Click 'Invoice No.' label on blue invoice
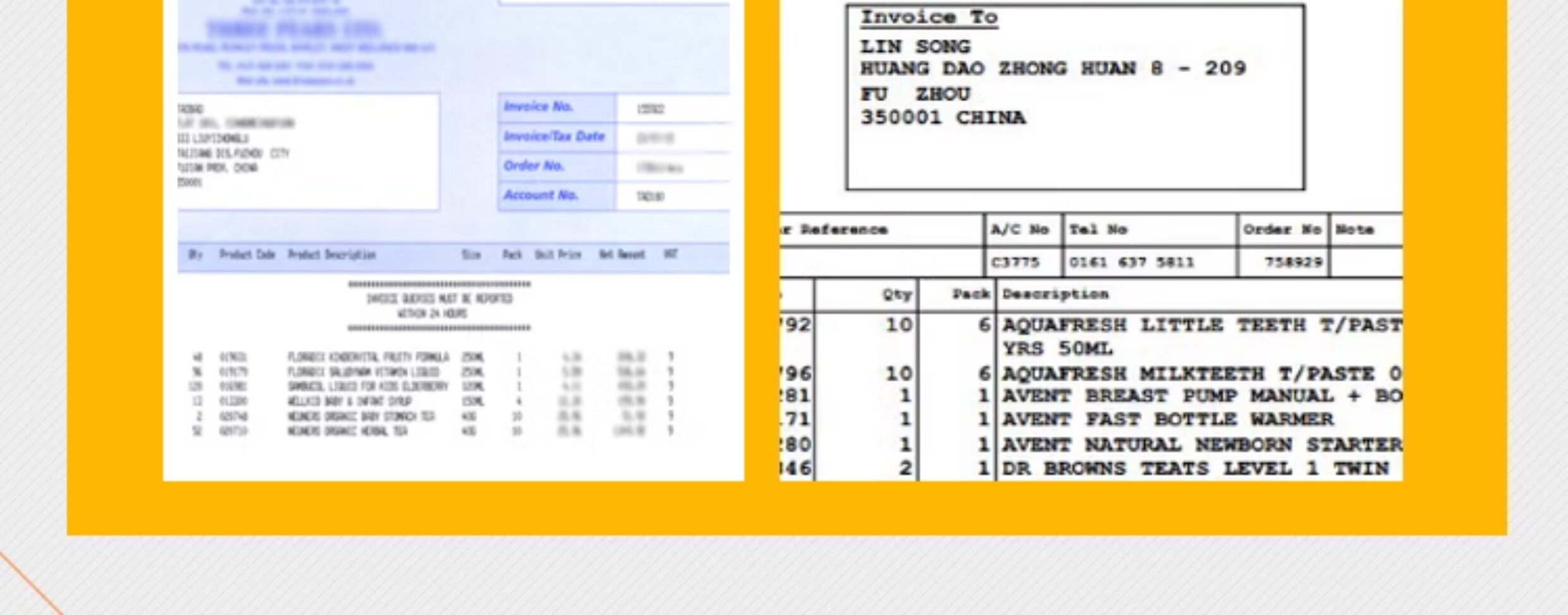 (538, 107)
